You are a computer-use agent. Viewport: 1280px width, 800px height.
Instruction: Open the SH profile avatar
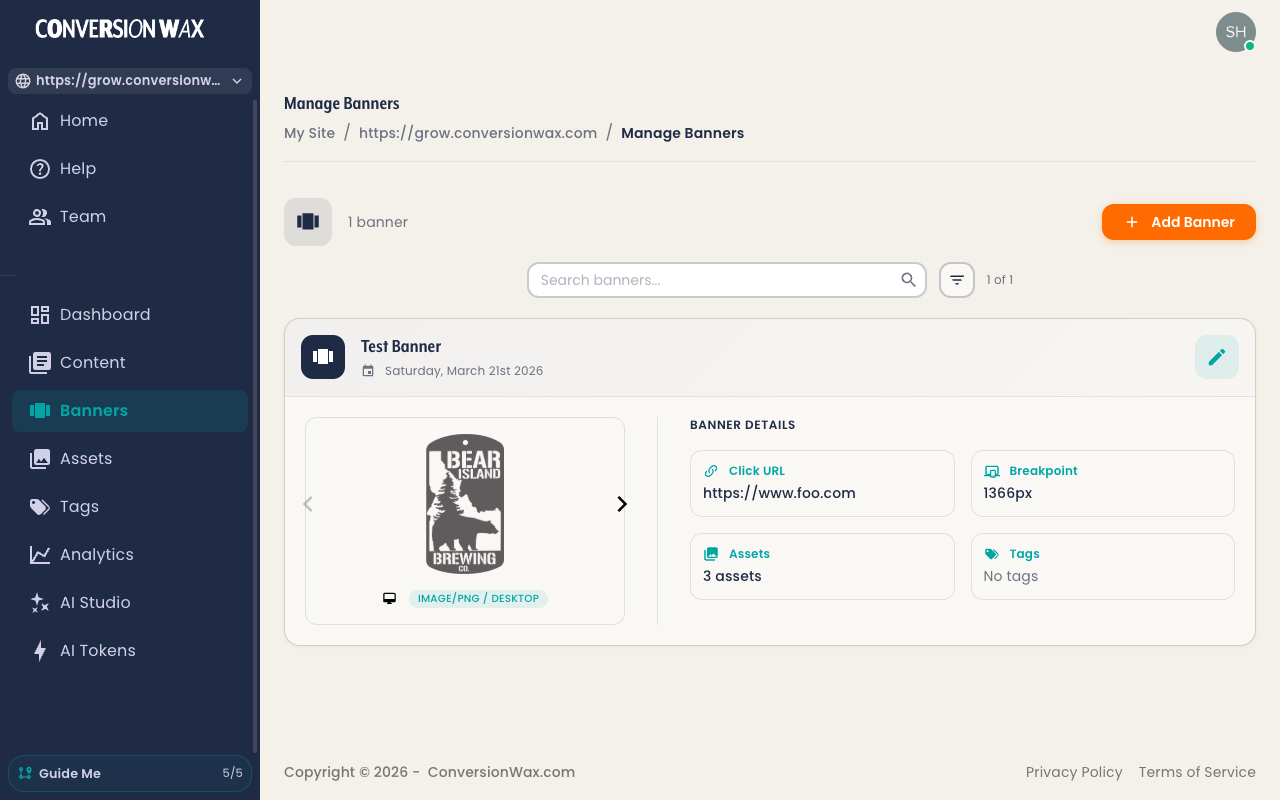[x=1236, y=32]
